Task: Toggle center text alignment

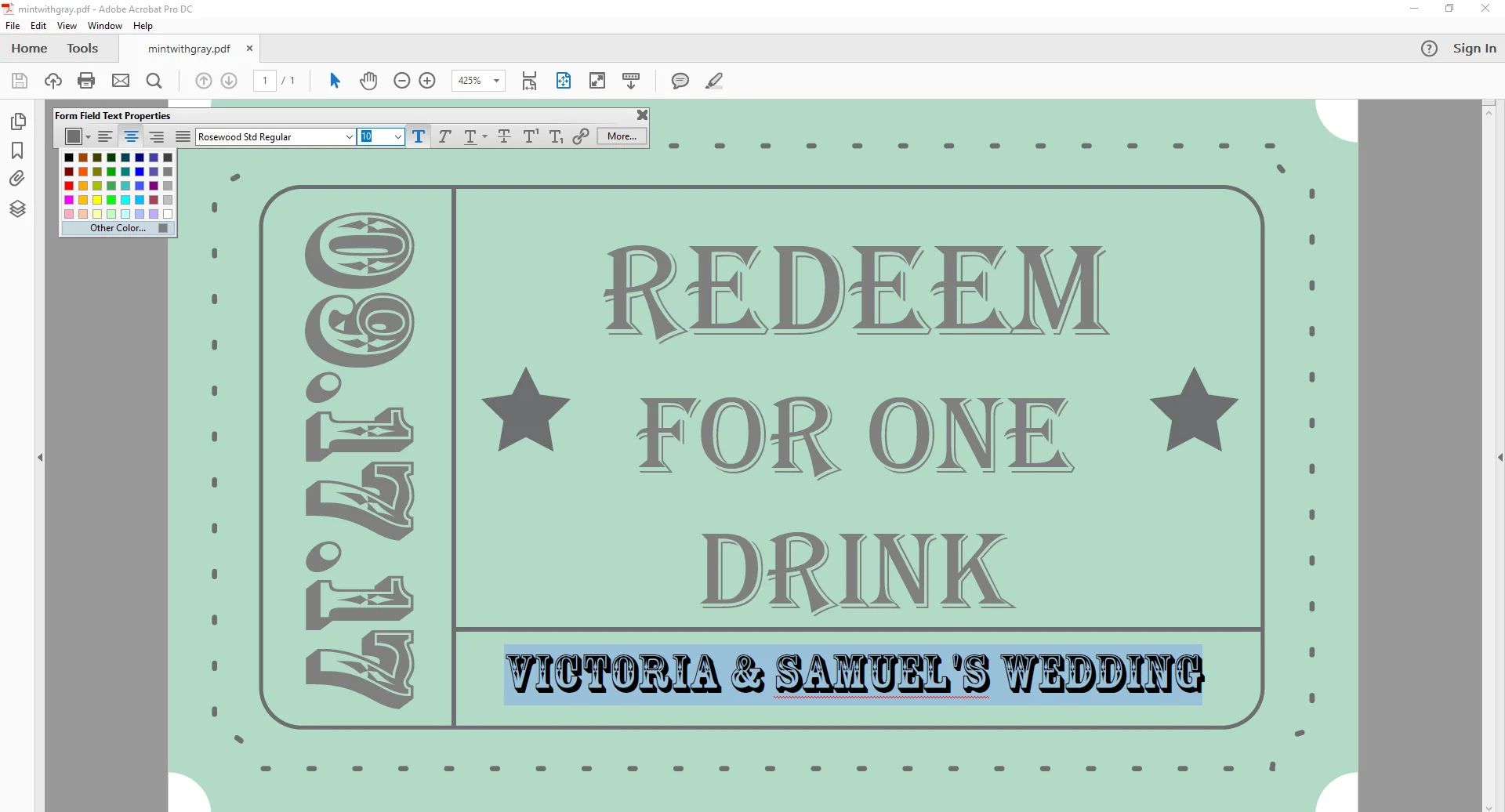Action: pyautogui.click(x=131, y=136)
